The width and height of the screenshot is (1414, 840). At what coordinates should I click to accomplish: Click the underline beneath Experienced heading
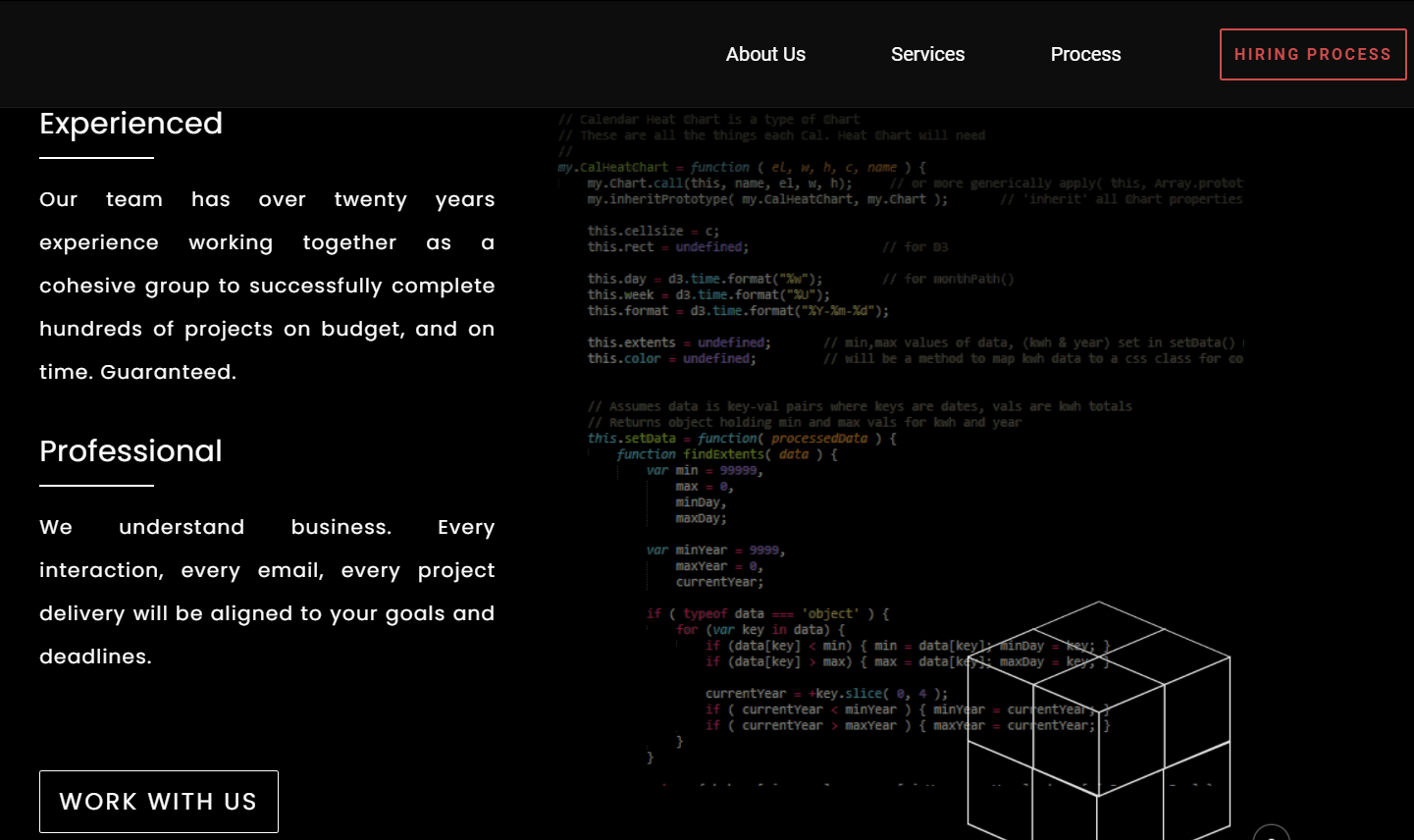(x=95, y=154)
